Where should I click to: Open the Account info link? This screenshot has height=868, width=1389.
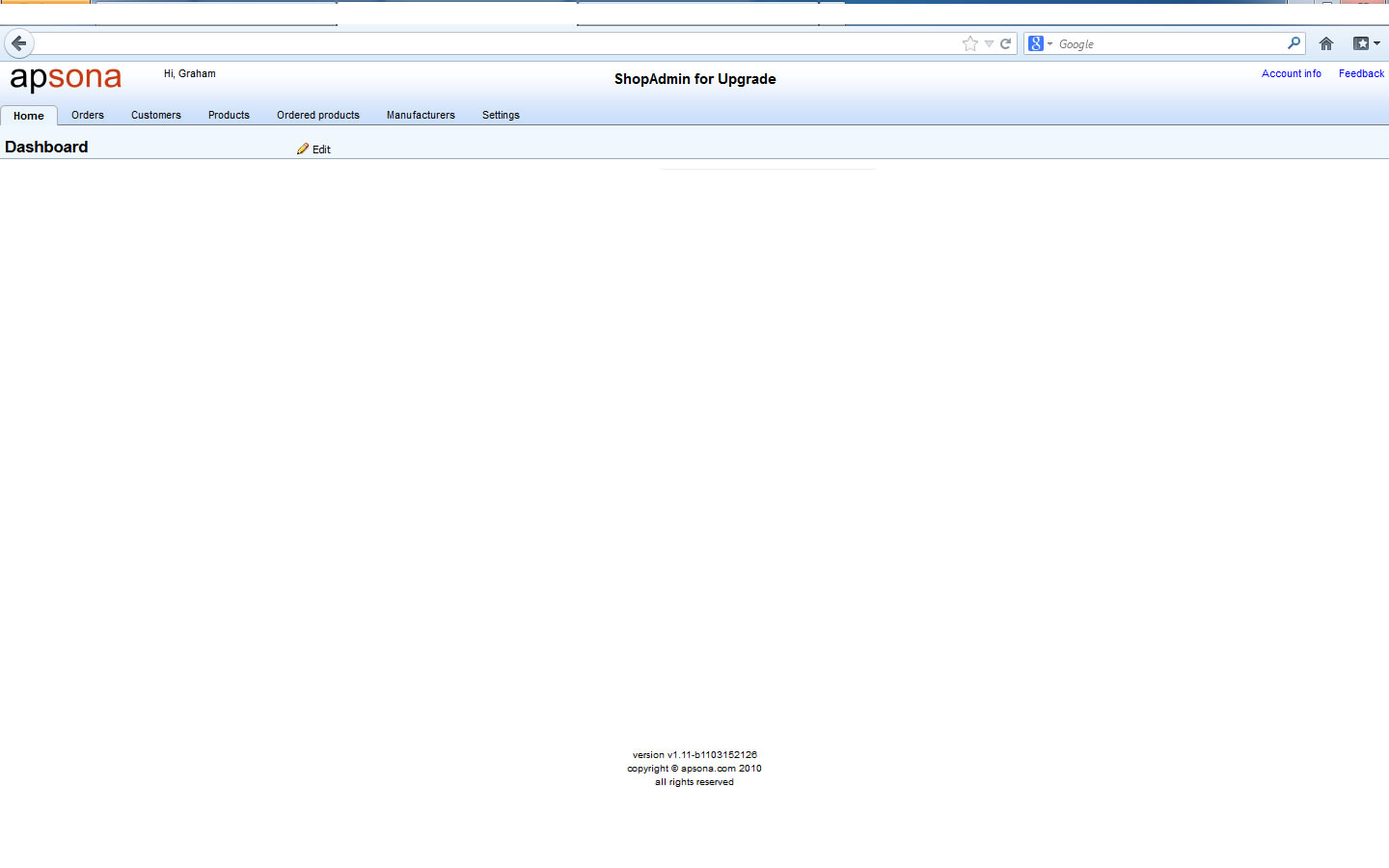1292,73
